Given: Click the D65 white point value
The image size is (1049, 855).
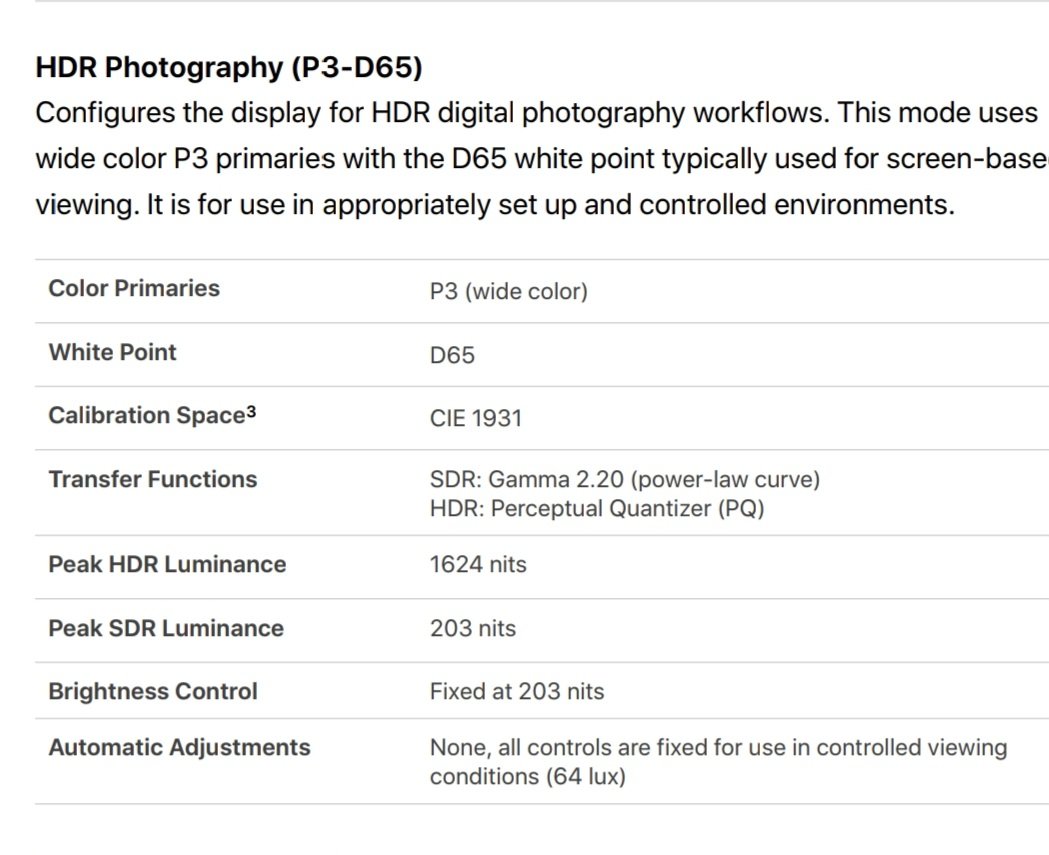Looking at the screenshot, I should [452, 355].
